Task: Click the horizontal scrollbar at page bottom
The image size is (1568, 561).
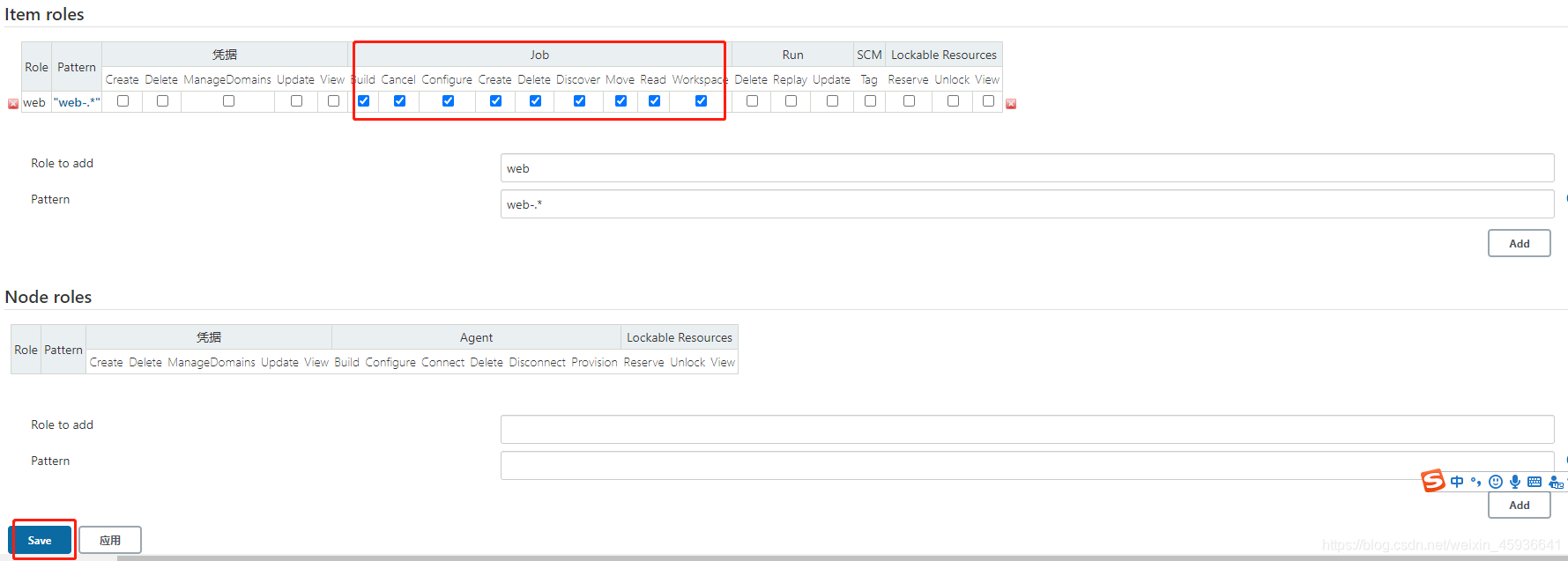Action: point(843,557)
